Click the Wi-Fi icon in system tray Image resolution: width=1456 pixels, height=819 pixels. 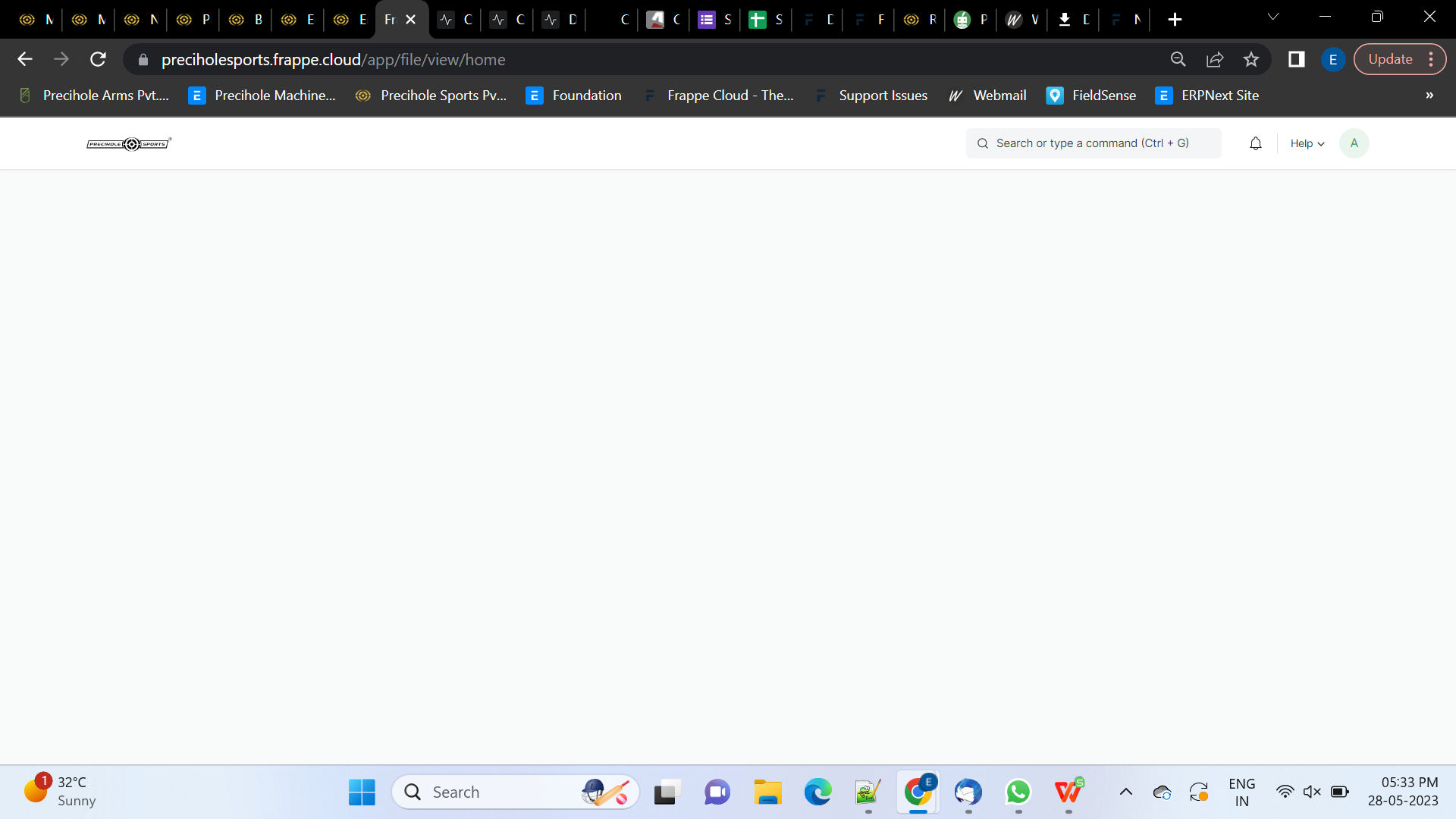click(1285, 791)
